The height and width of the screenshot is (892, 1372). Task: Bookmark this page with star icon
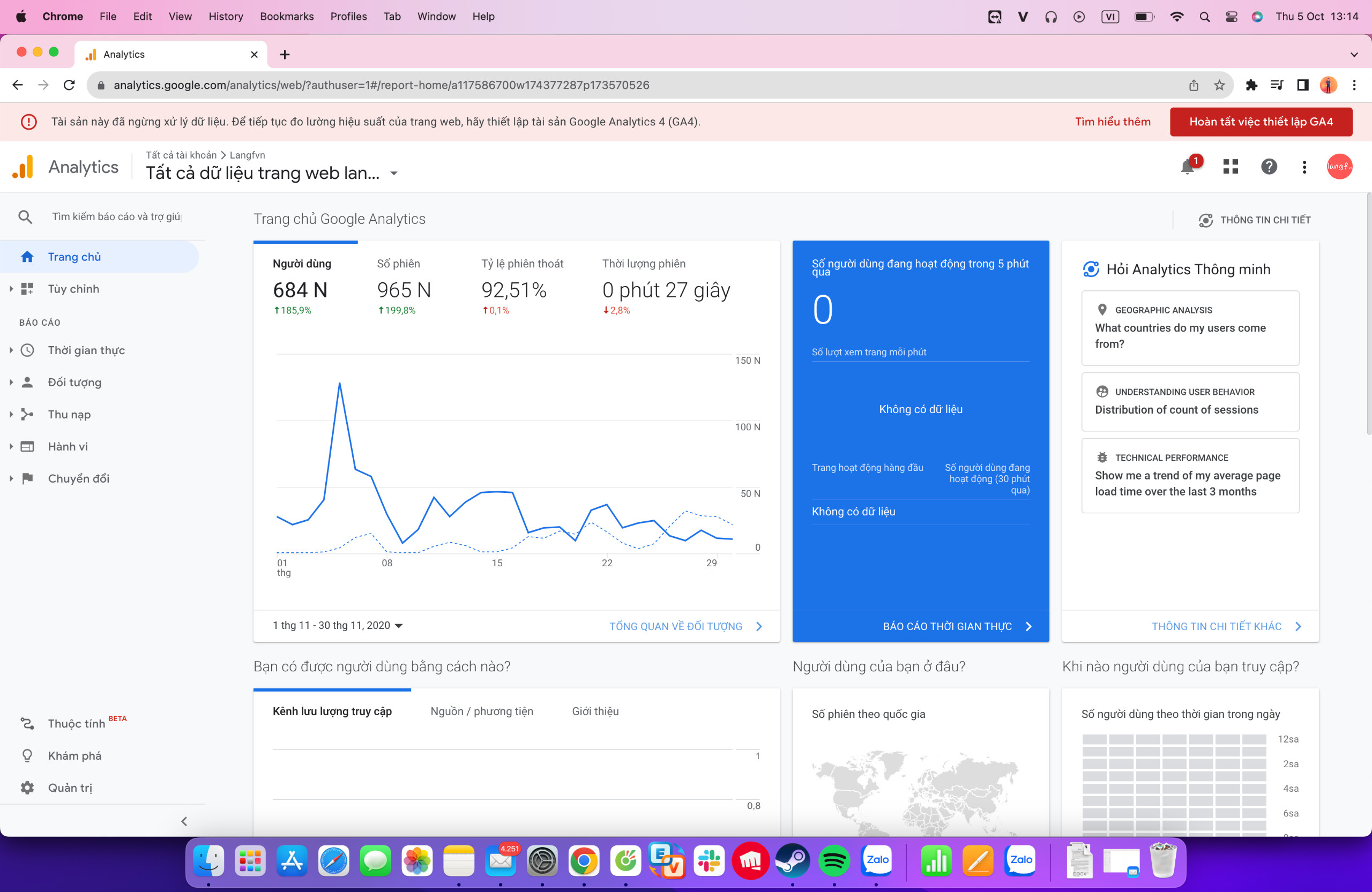(x=1219, y=85)
